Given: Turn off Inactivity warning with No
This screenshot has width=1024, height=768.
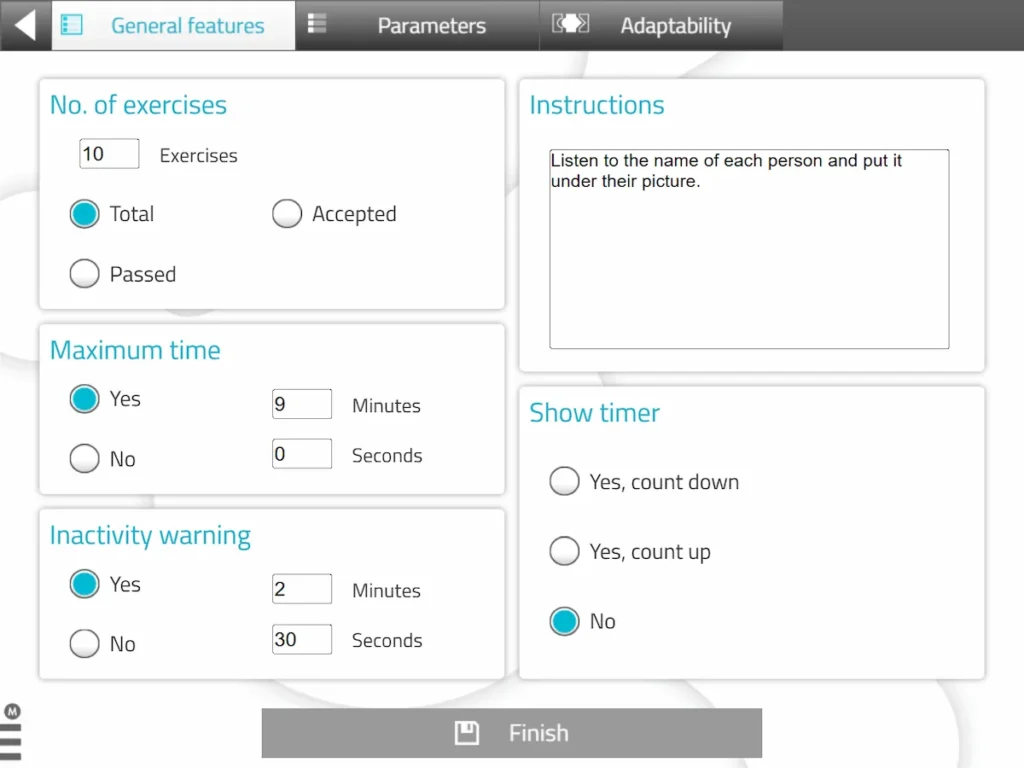Looking at the screenshot, I should [x=85, y=644].
